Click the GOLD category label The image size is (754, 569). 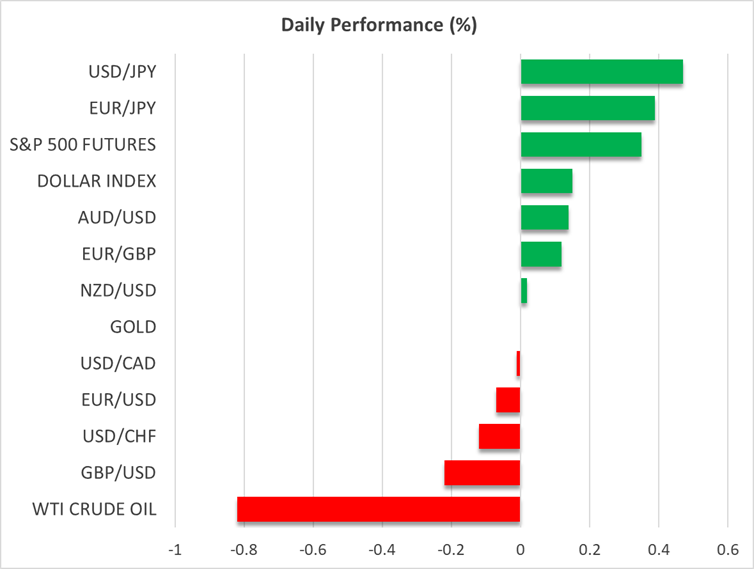click(133, 326)
